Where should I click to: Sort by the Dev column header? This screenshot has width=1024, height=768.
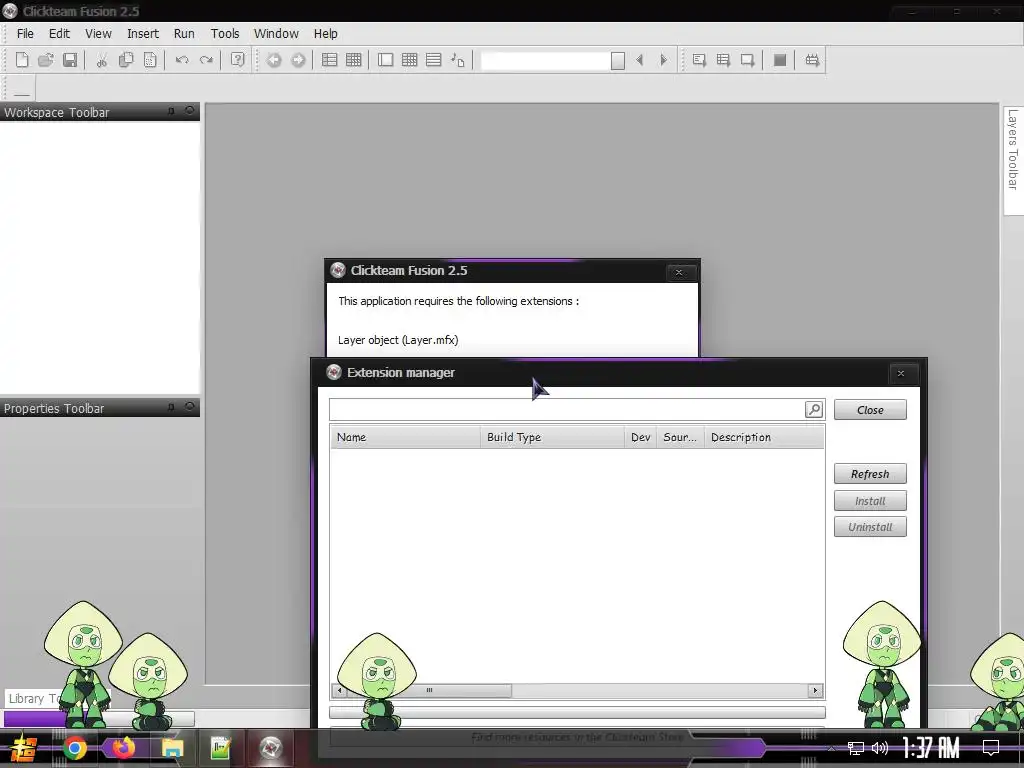click(641, 437)
